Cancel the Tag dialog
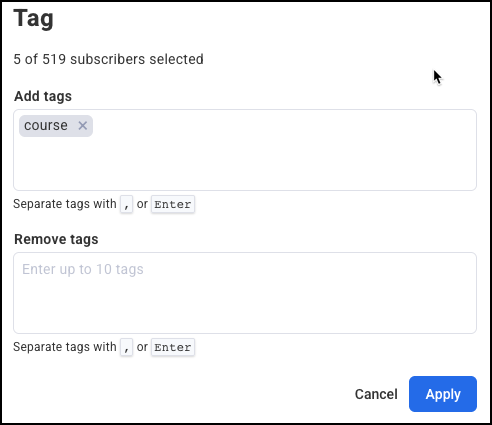This screenshot has height=425, width=492. point(376,394)
